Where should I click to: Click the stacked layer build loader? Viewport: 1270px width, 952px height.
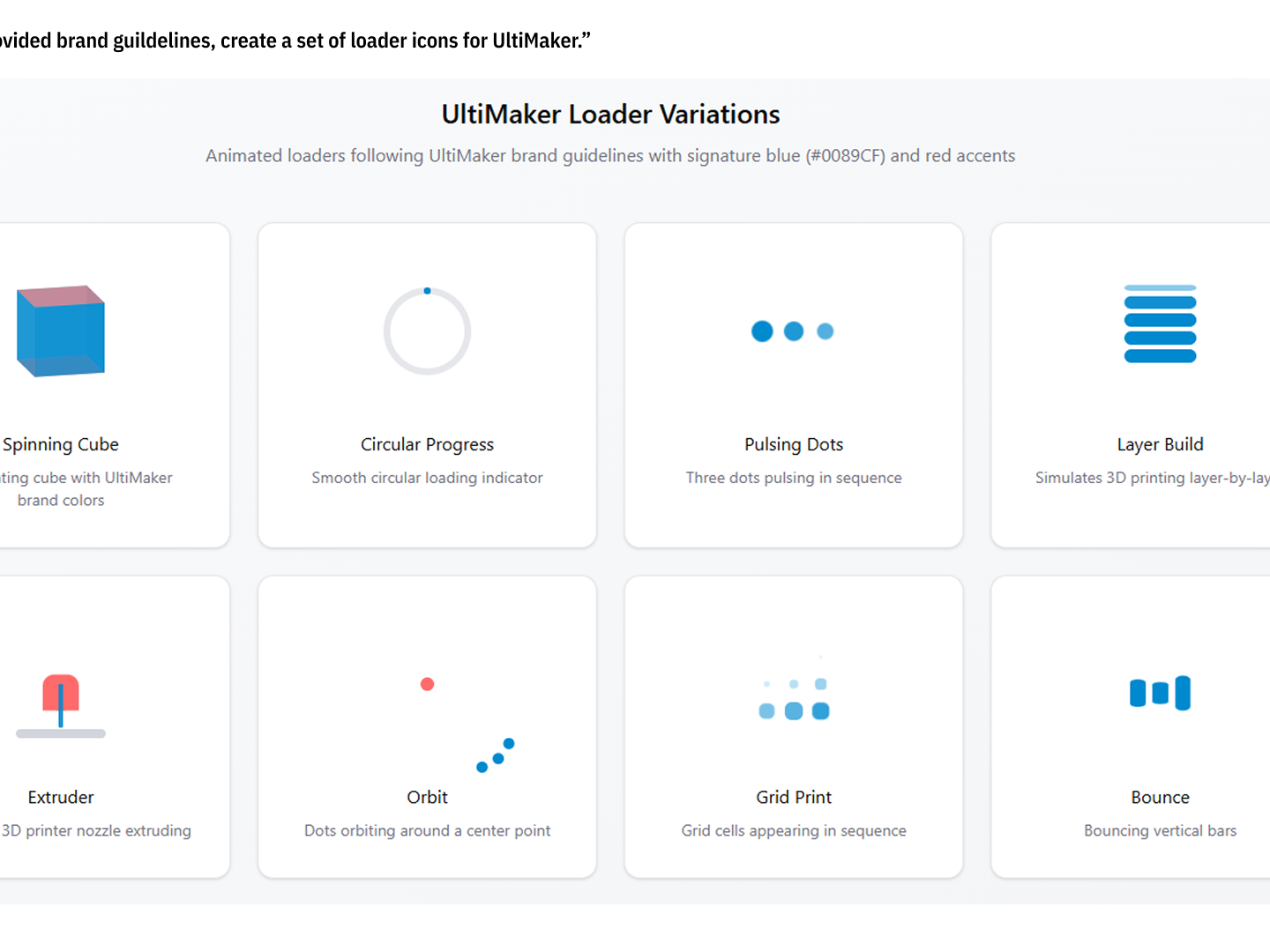coord(1160,324)
